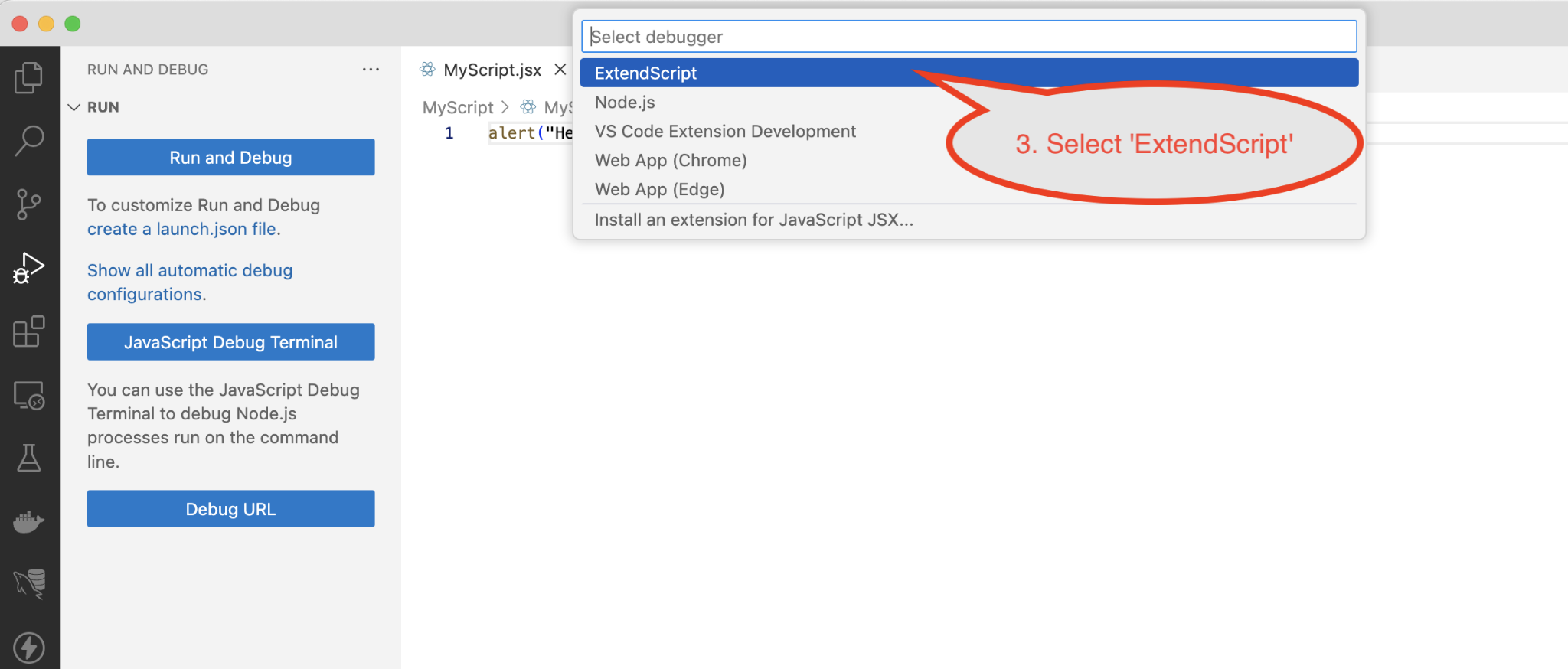Select the Run and Debug activity icon
This screenshot has height=669, width=1568.
point(29,268)
